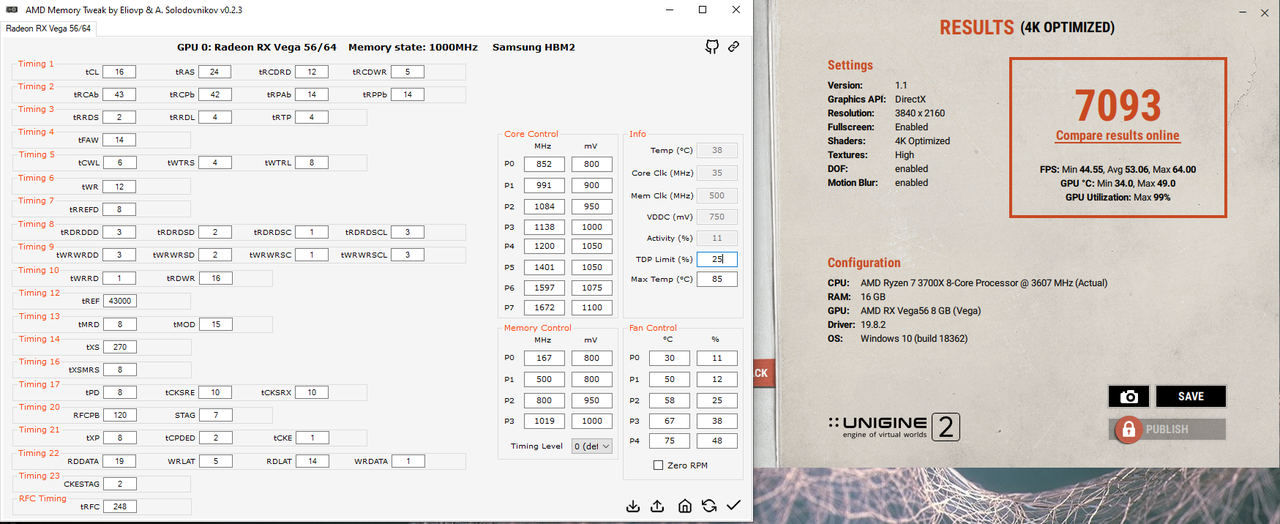Click the Core Clk (MHz) readout field
The width and height of the screenshot is (1280, 524).
(x=717, y=173)
